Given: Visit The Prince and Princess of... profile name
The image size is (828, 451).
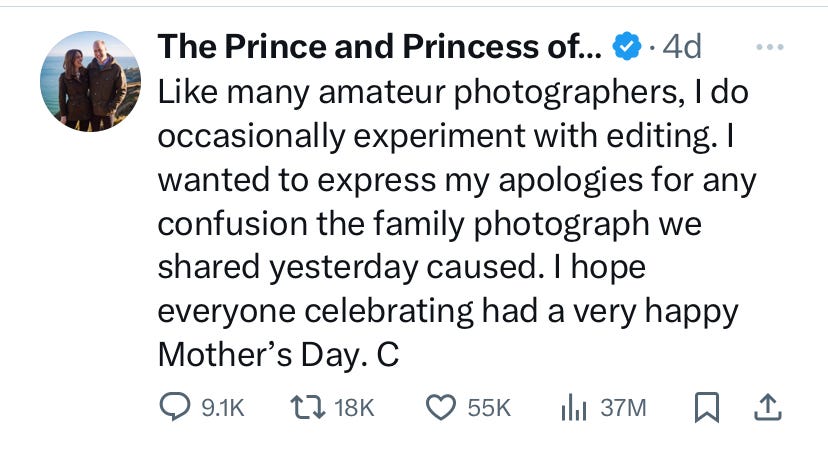Looking at the screenshot, I should (x=379, y=46).
